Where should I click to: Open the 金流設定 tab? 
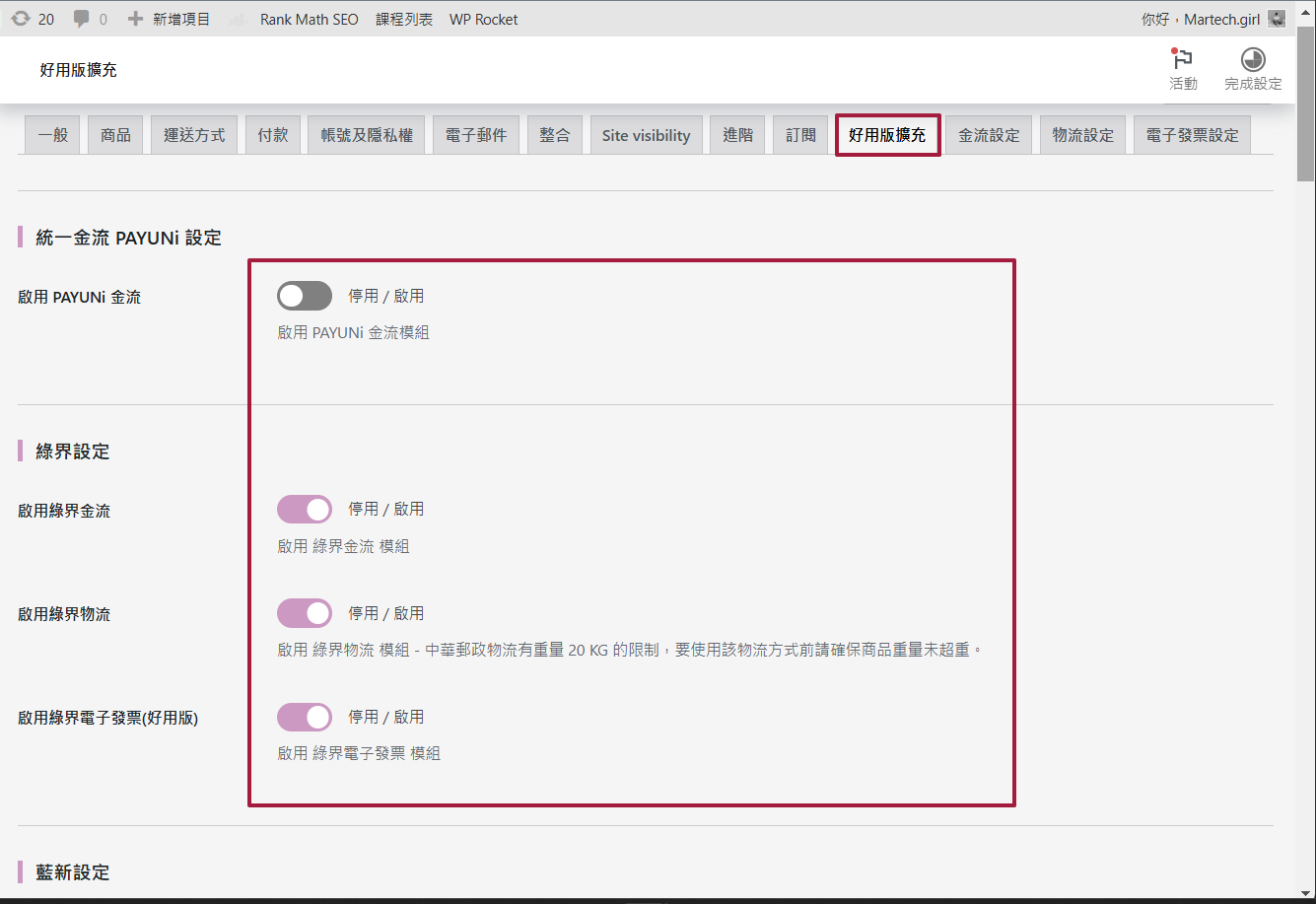989,135
